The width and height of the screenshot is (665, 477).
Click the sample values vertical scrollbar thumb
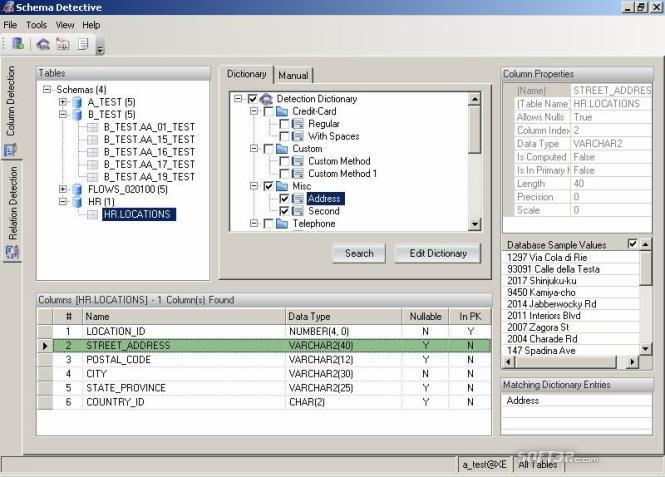645,269
